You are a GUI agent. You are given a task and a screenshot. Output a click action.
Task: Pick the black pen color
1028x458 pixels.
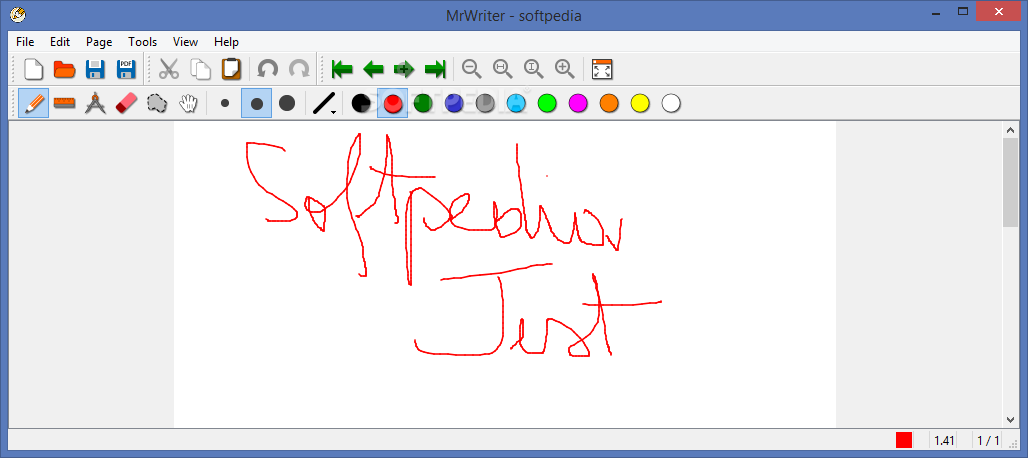(361, 103)
